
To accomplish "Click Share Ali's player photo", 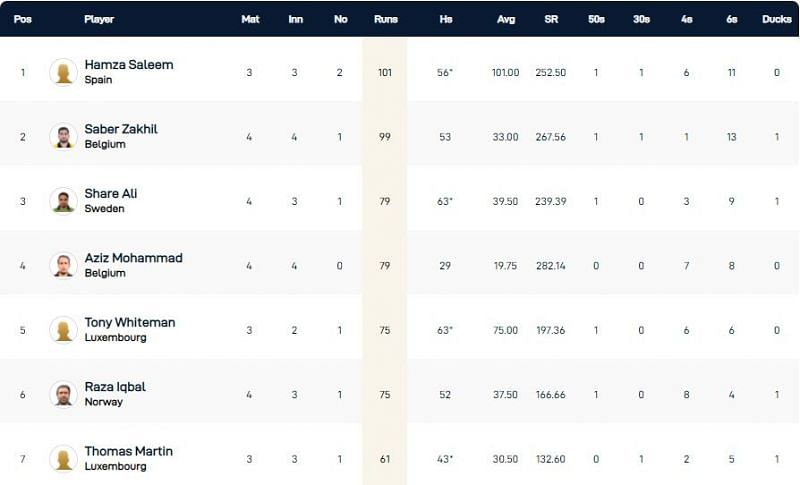I will (63, 200).
